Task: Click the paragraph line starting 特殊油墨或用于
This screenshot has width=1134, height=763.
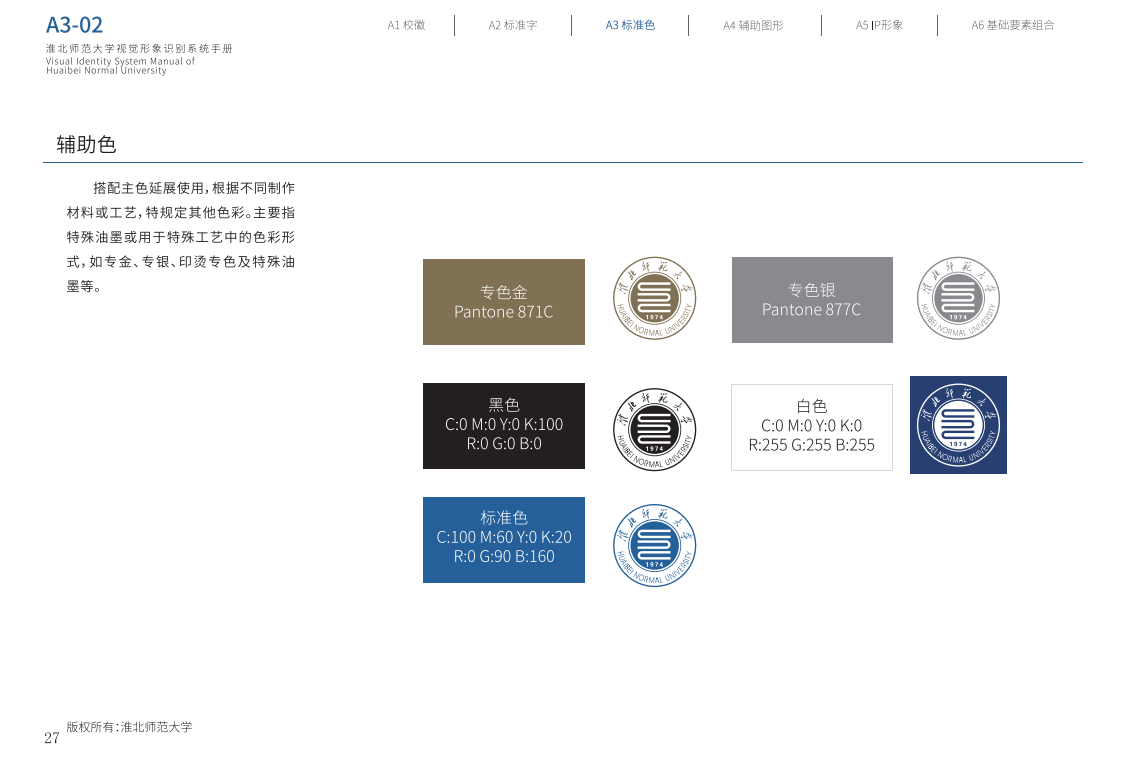Action: coord(181,237)
